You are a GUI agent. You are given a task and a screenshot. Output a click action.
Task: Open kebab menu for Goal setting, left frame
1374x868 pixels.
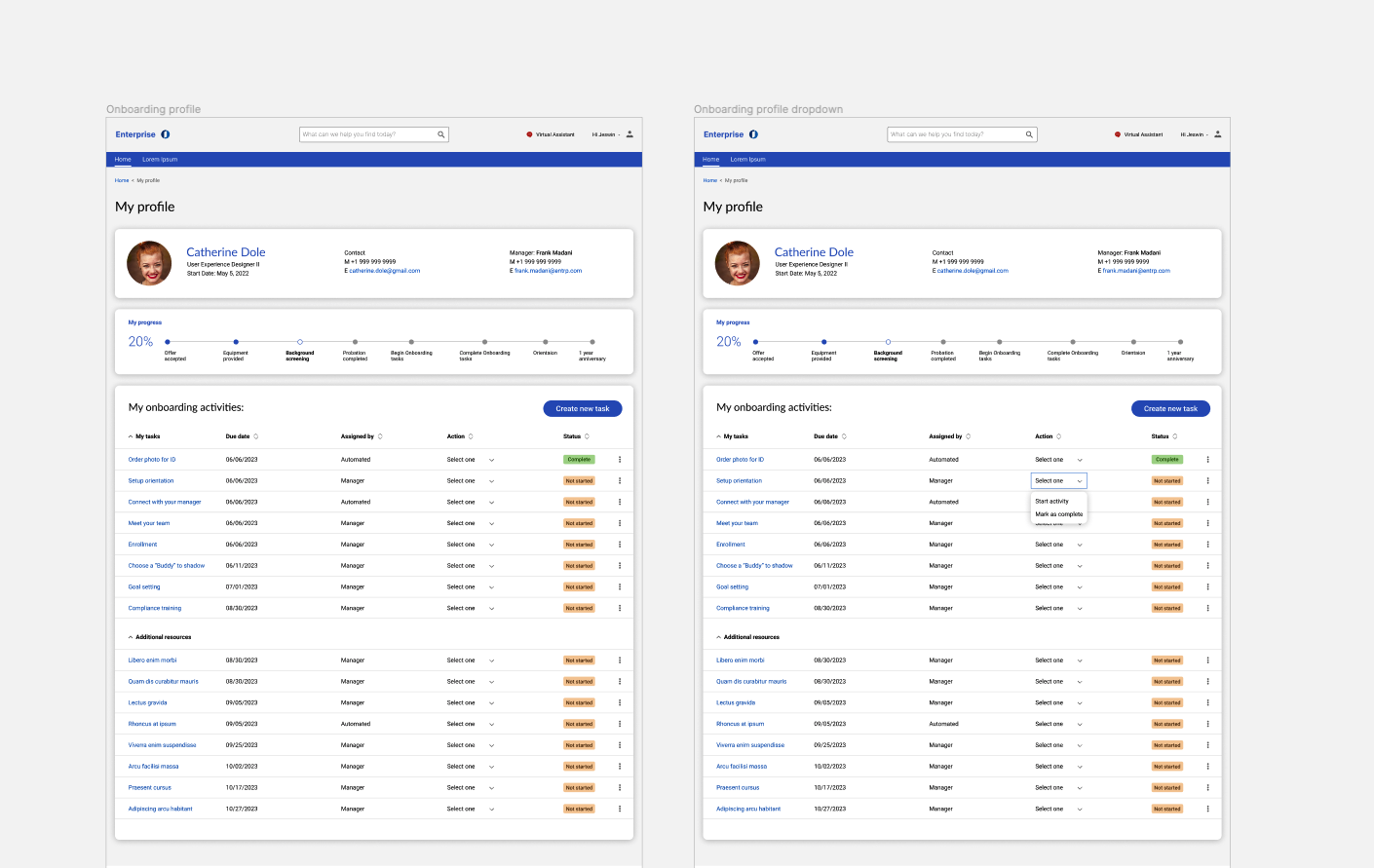(x=620, y=586)
